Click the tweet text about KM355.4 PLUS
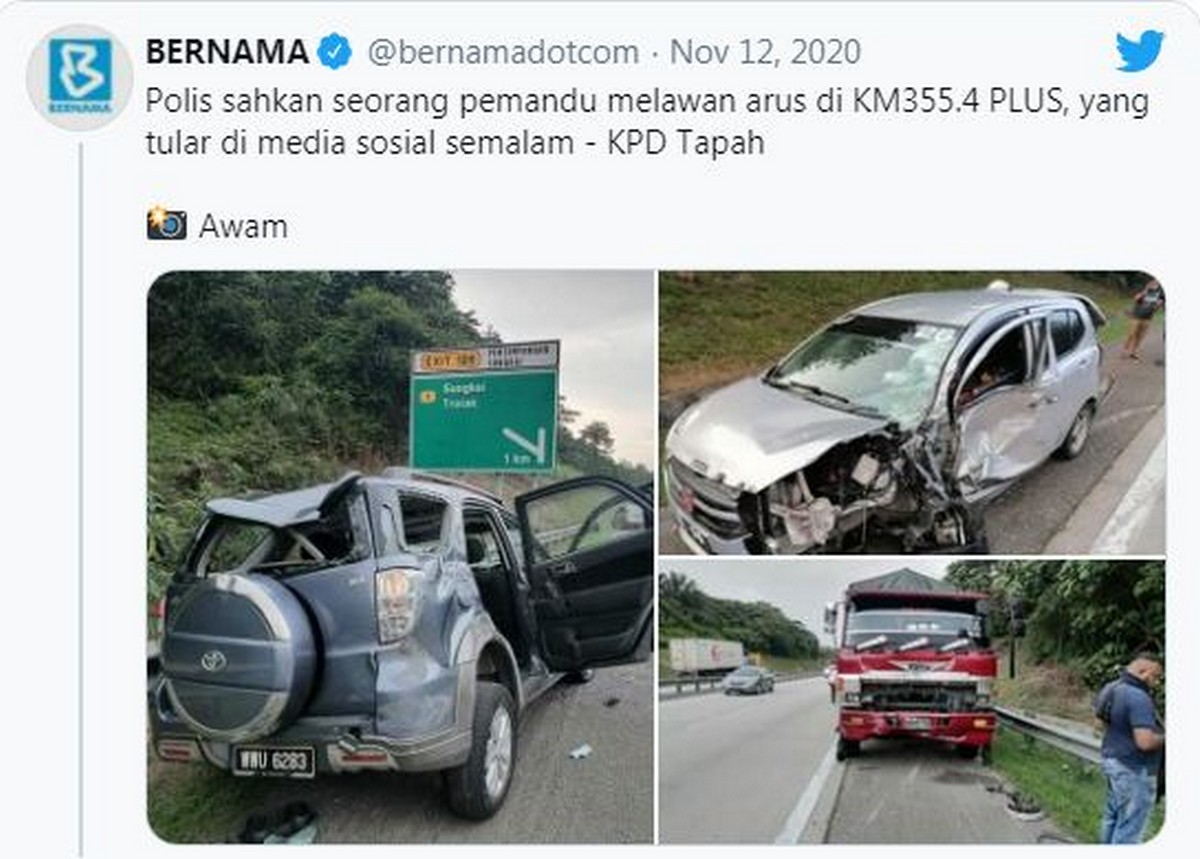This screenshot has height=859, width=1200. (648, 122)
